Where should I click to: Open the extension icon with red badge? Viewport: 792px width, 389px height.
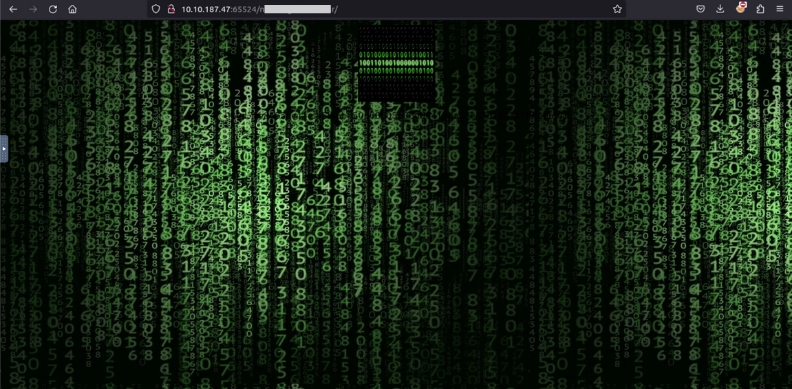point(740,8)
